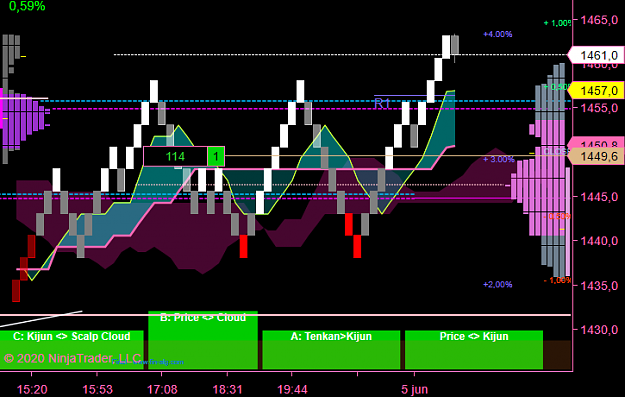Click the 17:08 time axis label

click(162, 389)
